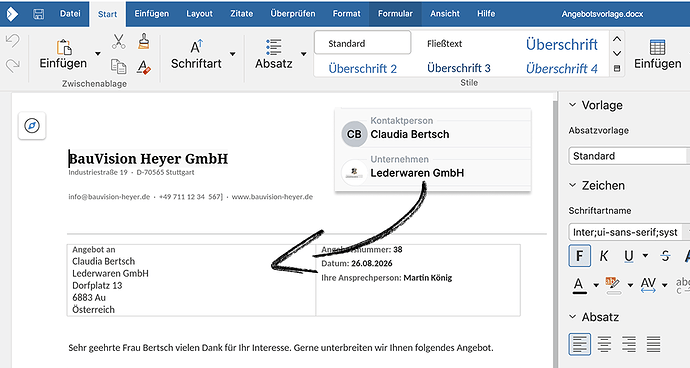Image resolution: width=690 pixels, height=368 pixels.
Task: Redo the last action
Action: click(x=13, y=66)
